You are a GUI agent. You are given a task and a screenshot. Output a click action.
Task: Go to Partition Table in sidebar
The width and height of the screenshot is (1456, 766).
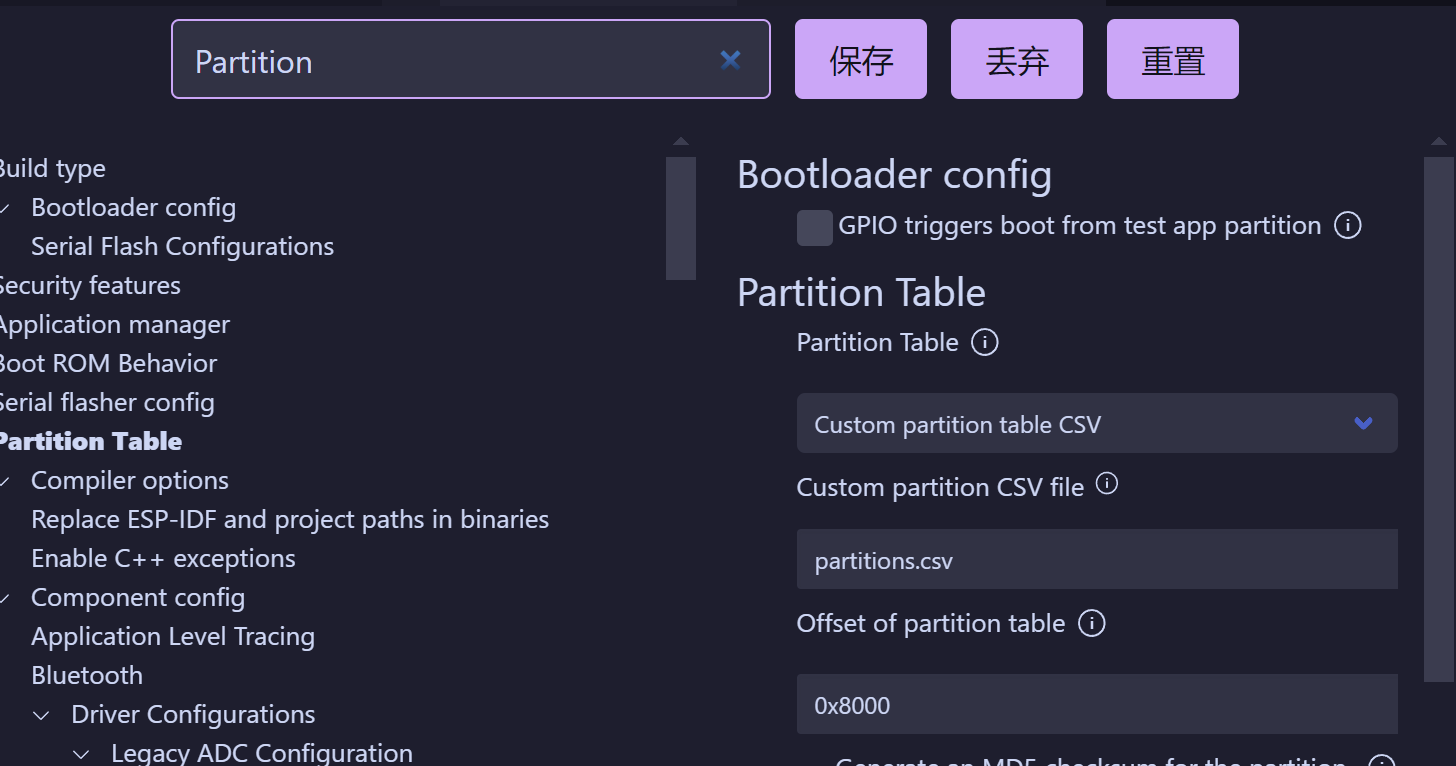(x=90, y=441)
